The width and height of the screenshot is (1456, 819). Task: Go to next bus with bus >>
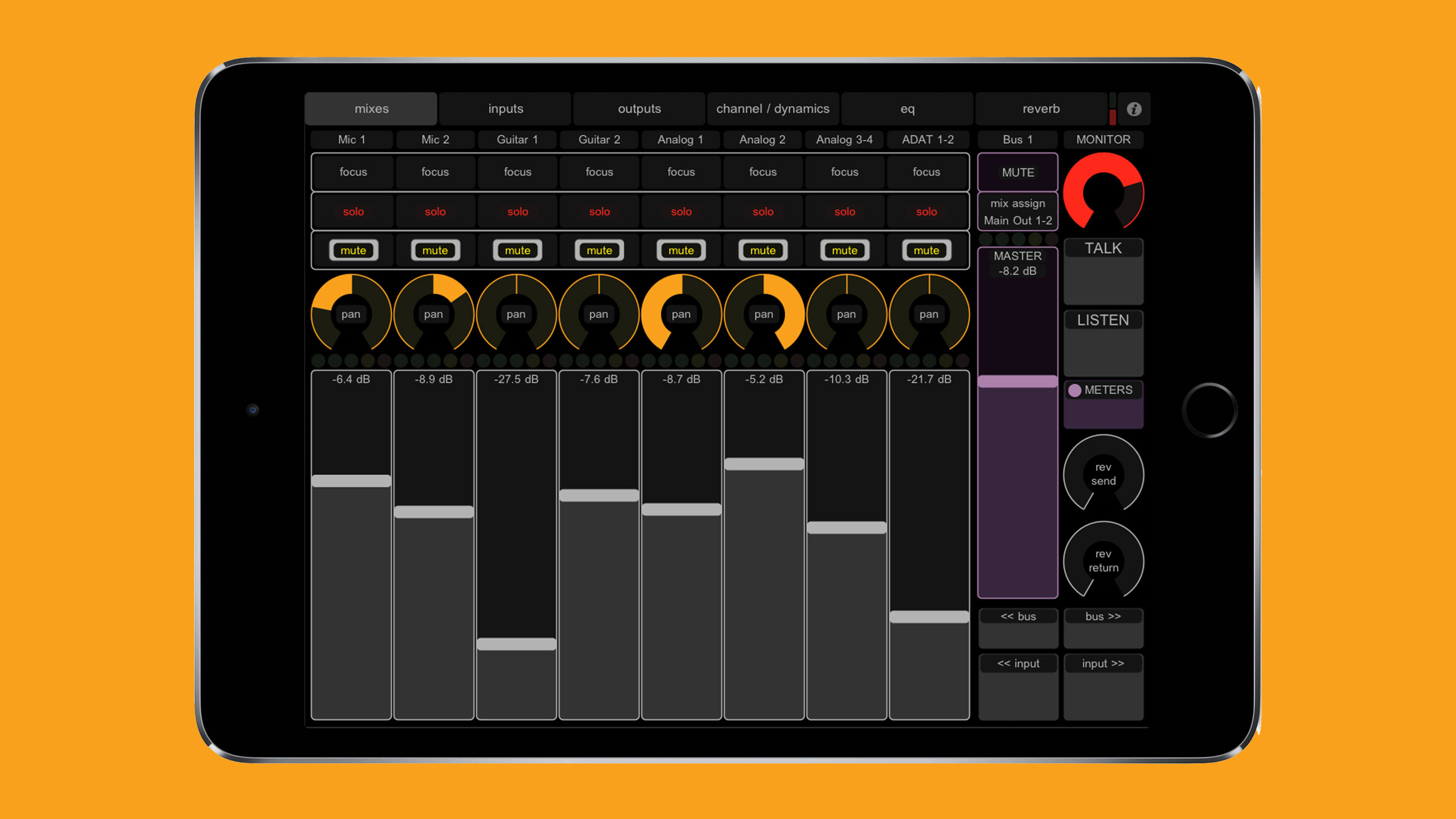[1104, 628]
